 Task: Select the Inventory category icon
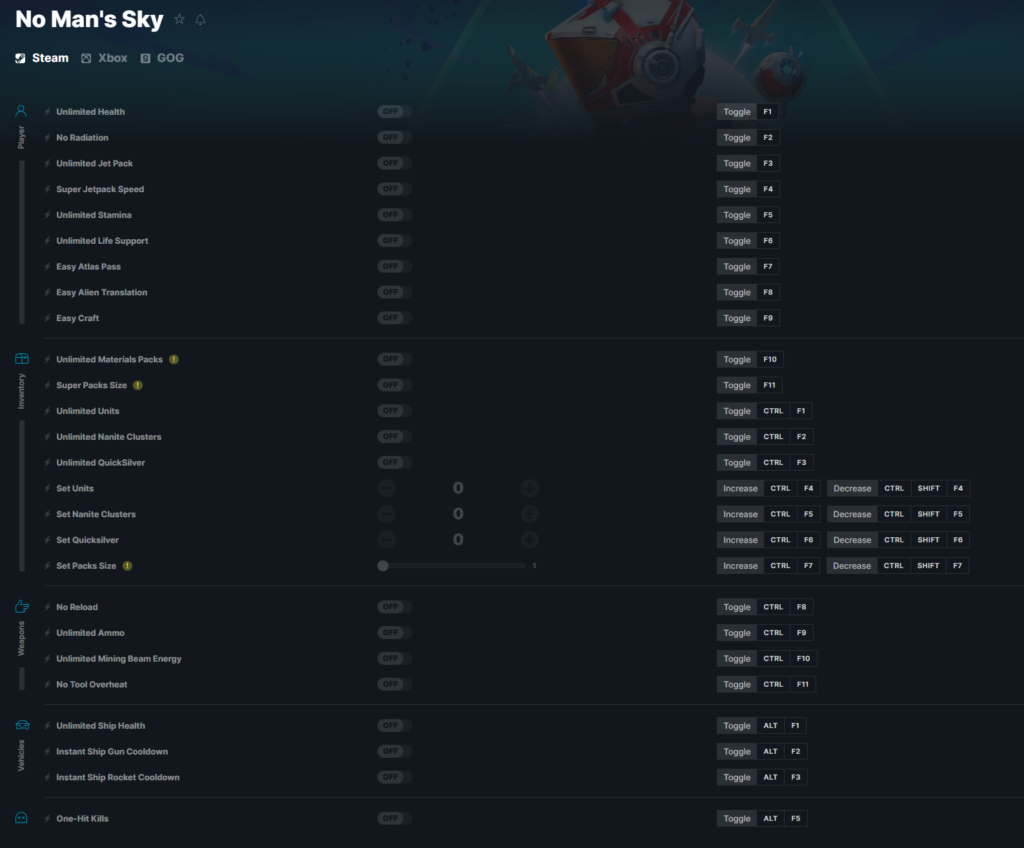22,359
